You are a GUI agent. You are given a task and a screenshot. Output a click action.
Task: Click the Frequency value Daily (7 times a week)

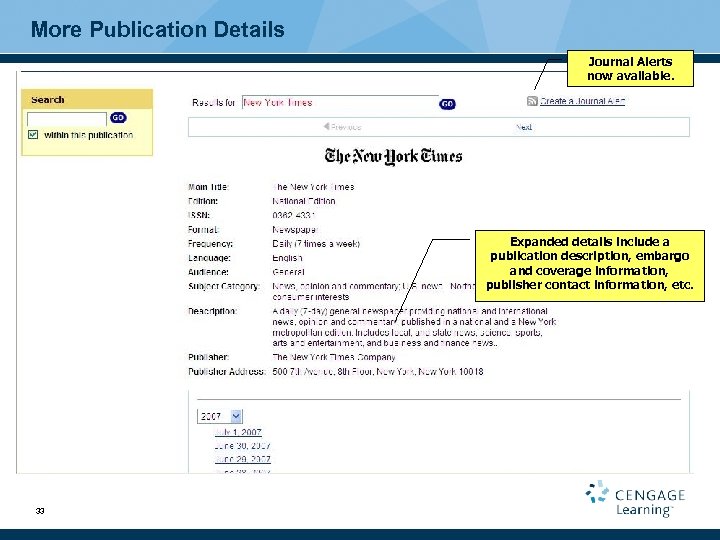coord(316,243)
